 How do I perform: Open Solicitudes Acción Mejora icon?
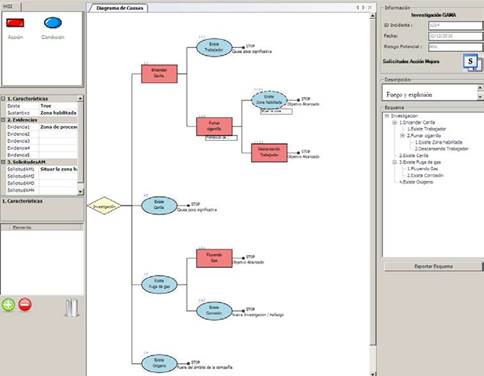click(x=472, y=62)
